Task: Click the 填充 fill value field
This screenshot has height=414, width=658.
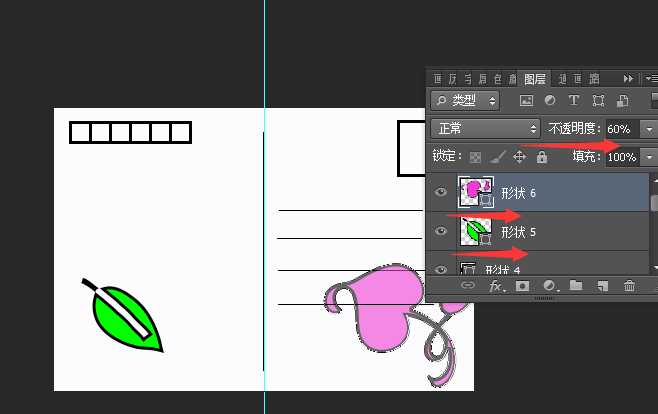Action: [621, 157]
